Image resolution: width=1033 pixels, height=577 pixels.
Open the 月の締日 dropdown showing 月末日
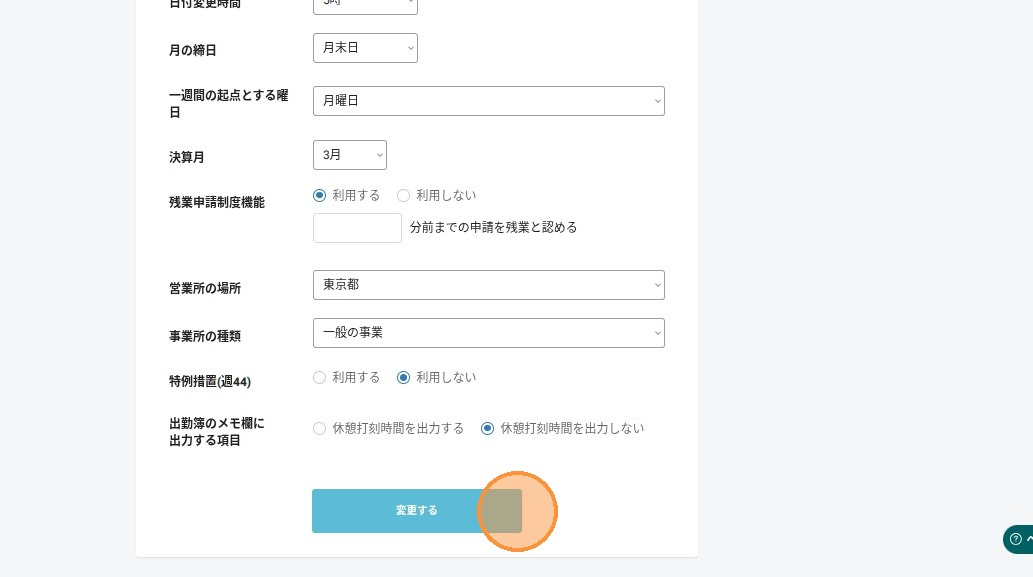pos(365,48)
